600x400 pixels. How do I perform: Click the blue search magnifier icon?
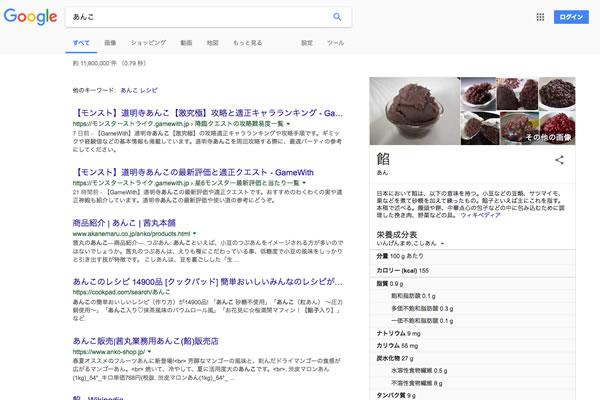pos(337,17)
